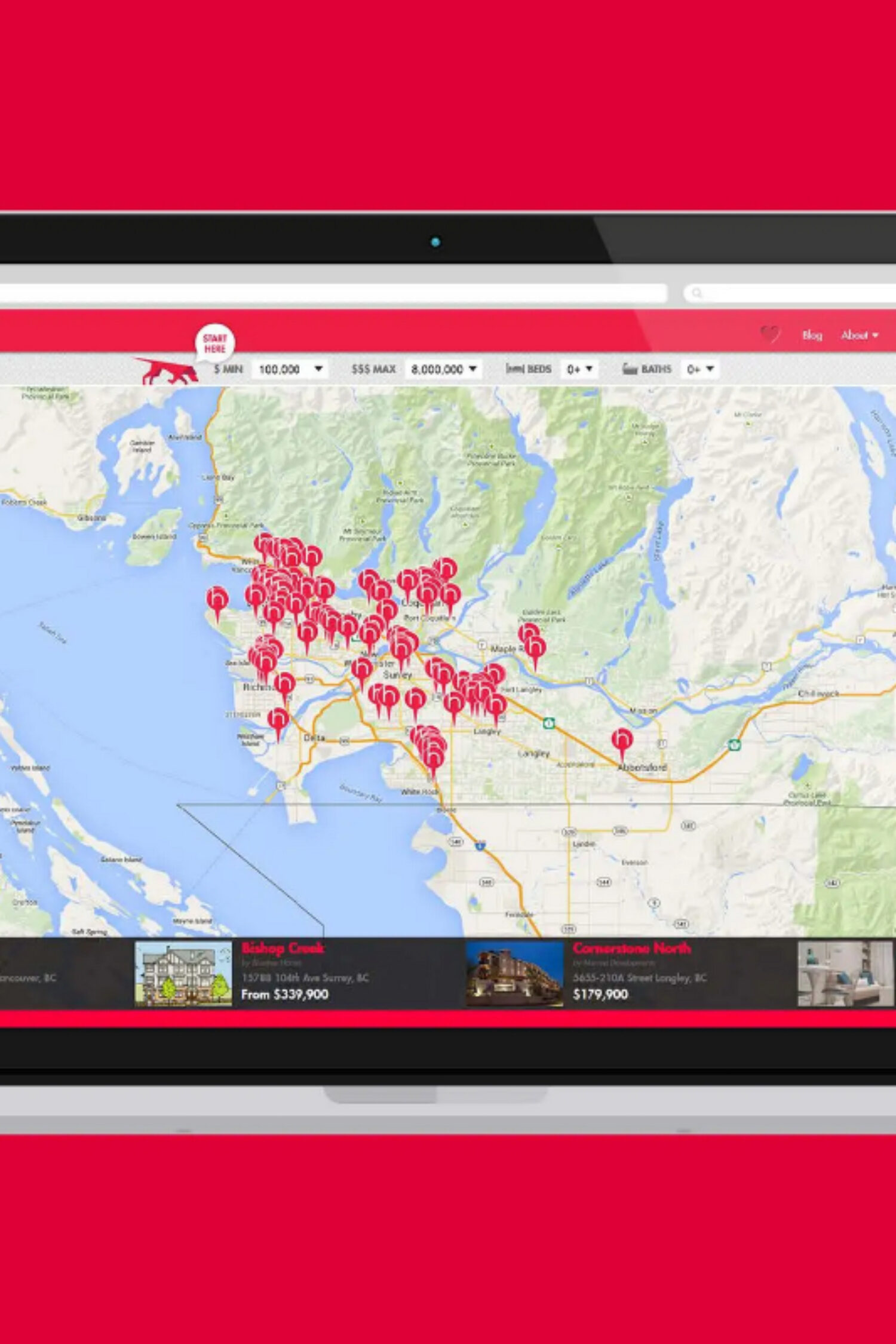Open the Cornerstone North listing title

point(631,948)
